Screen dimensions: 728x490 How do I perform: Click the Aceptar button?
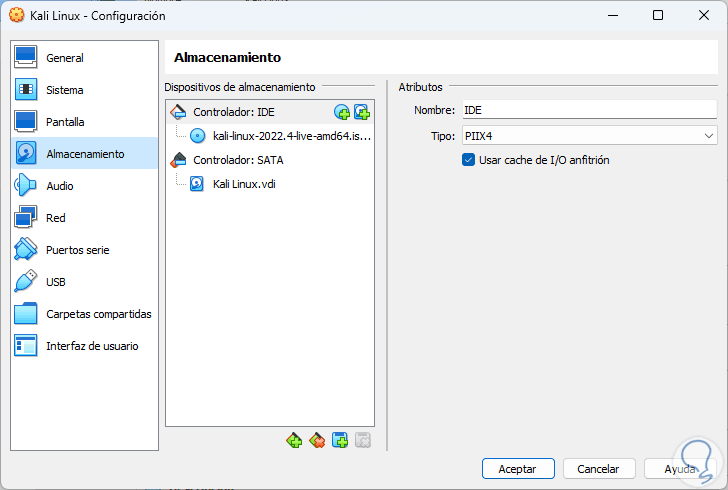pyautogui.click(x=518, y=468)
